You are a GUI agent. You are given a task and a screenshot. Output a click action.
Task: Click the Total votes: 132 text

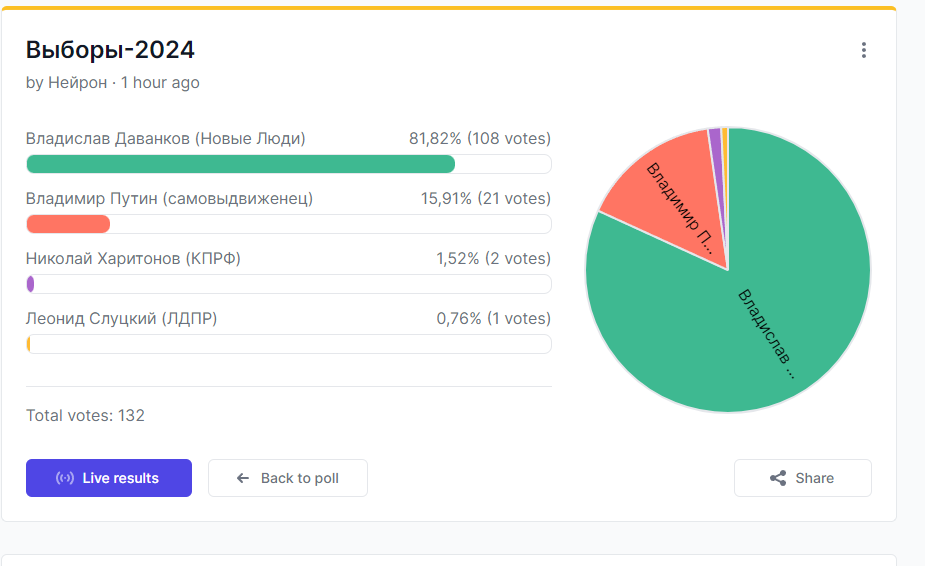point(85,415)
